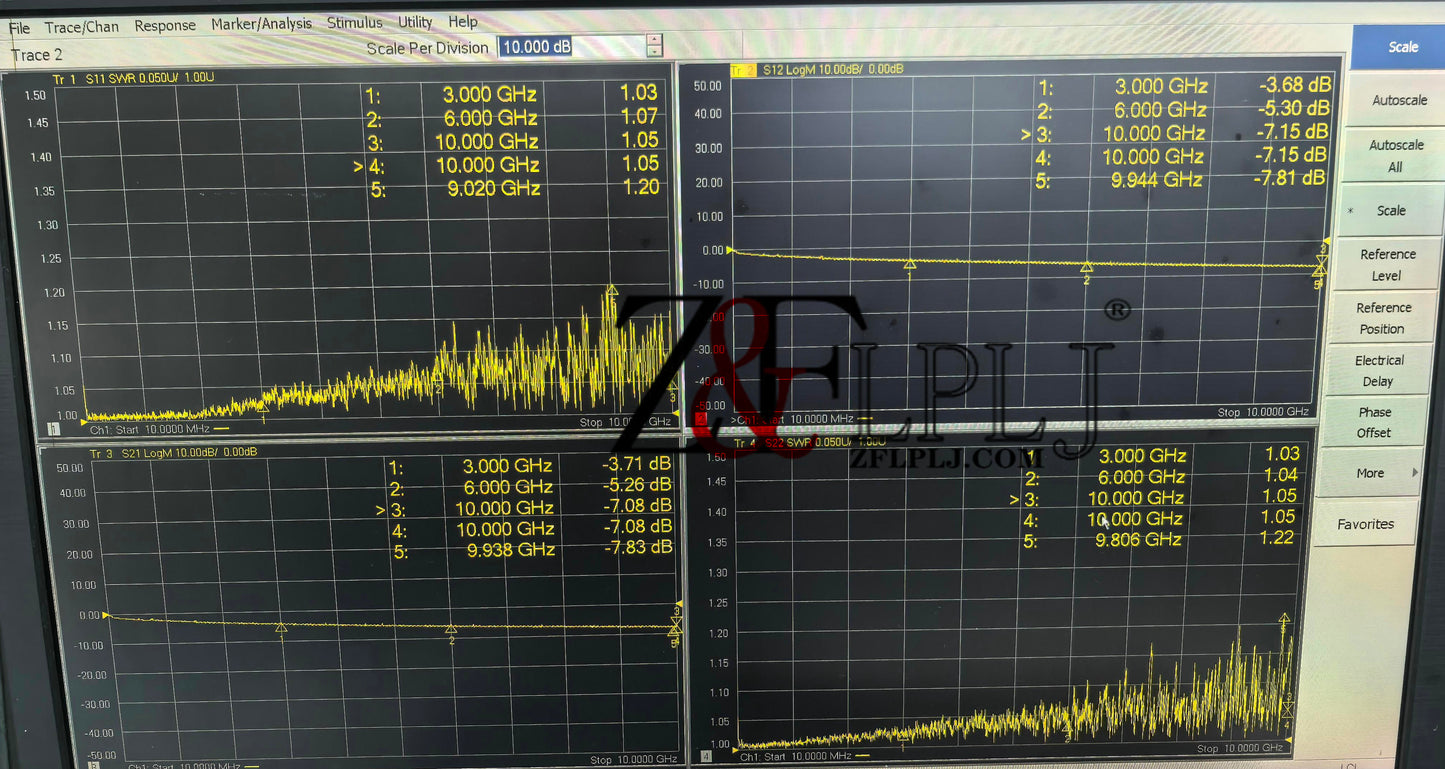The width and height of the screenshot is (1445, 769).
Task: Open the Stimulus menu
Action: click(x=354, y=22)
